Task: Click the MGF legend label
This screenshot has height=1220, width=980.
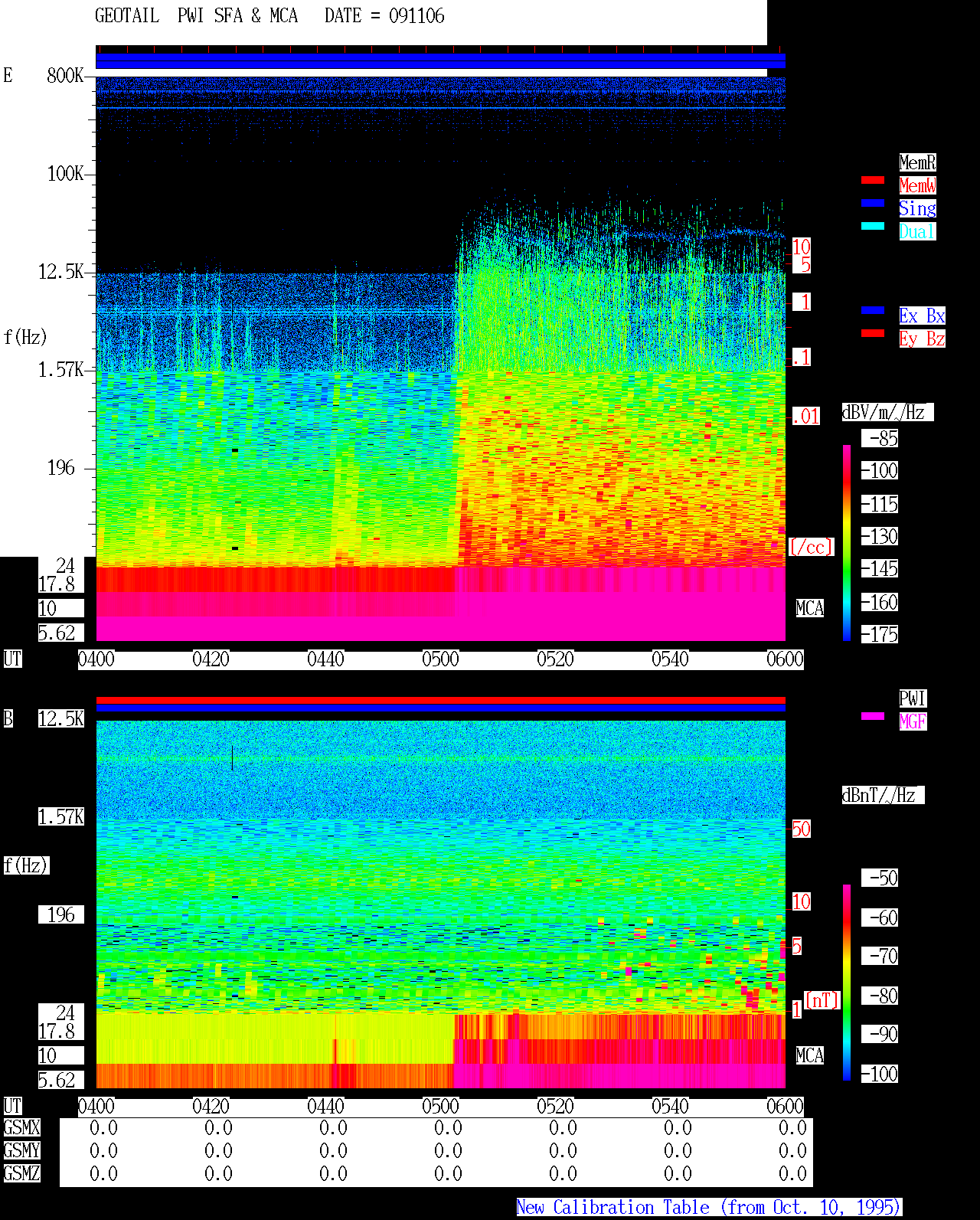Action: click(x=913, y=721)
